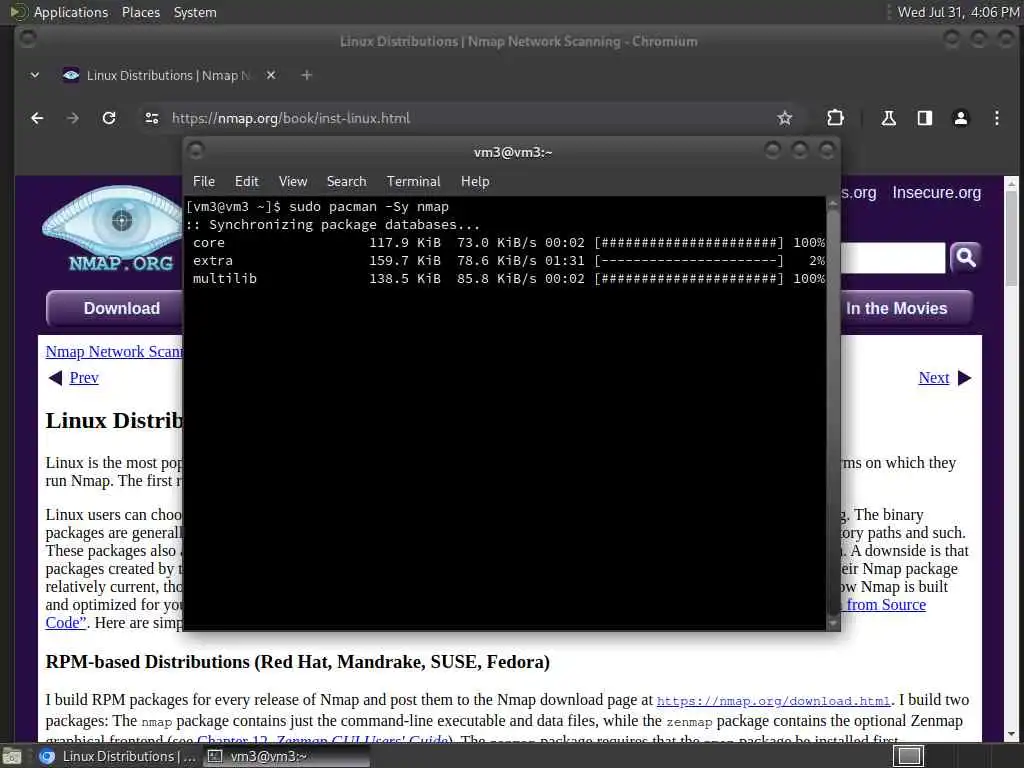Open the Chromium three-dot menu
The width and height of the screenshot is (1024, 768).
point(997,118)
